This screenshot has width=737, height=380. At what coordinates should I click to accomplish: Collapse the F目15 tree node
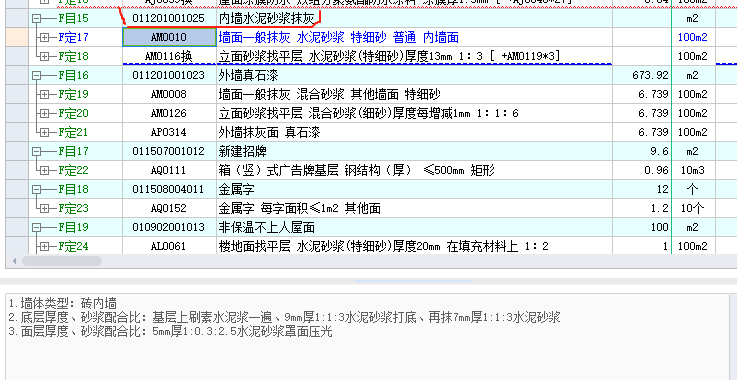point(36,19)
